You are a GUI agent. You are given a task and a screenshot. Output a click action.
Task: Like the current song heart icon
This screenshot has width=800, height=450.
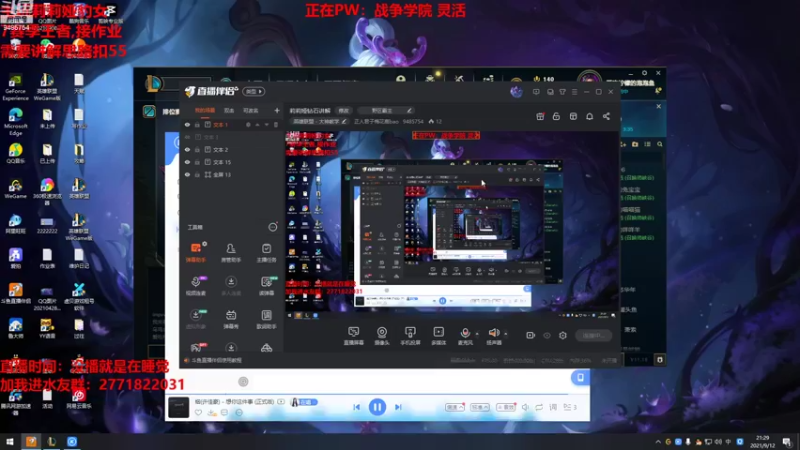(x=198, y=412)
